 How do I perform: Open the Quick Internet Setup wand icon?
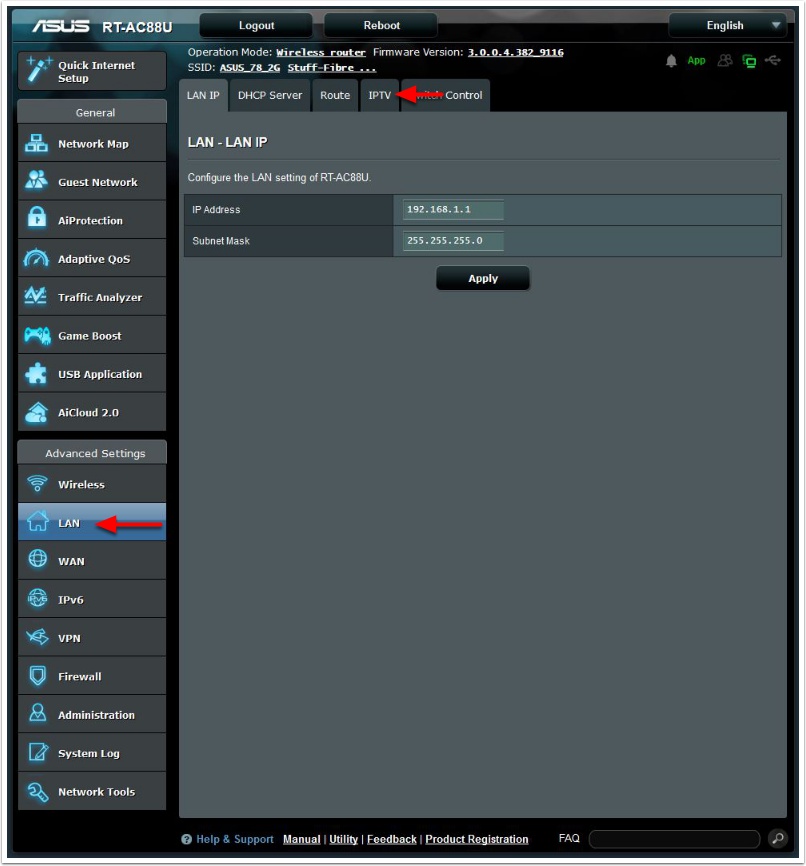(x=38, y=70)
